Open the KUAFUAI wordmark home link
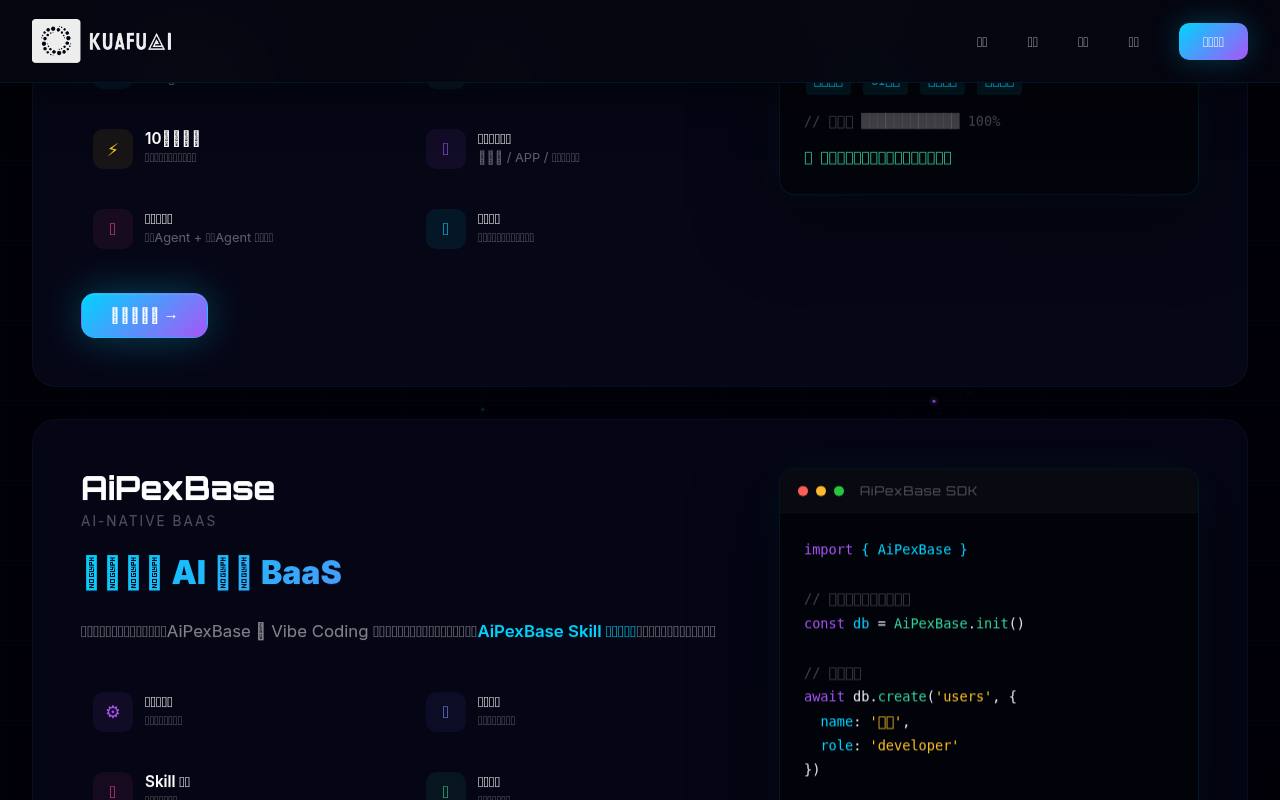Viewport: 1280px width, 800px height. (x=130, y=41)
